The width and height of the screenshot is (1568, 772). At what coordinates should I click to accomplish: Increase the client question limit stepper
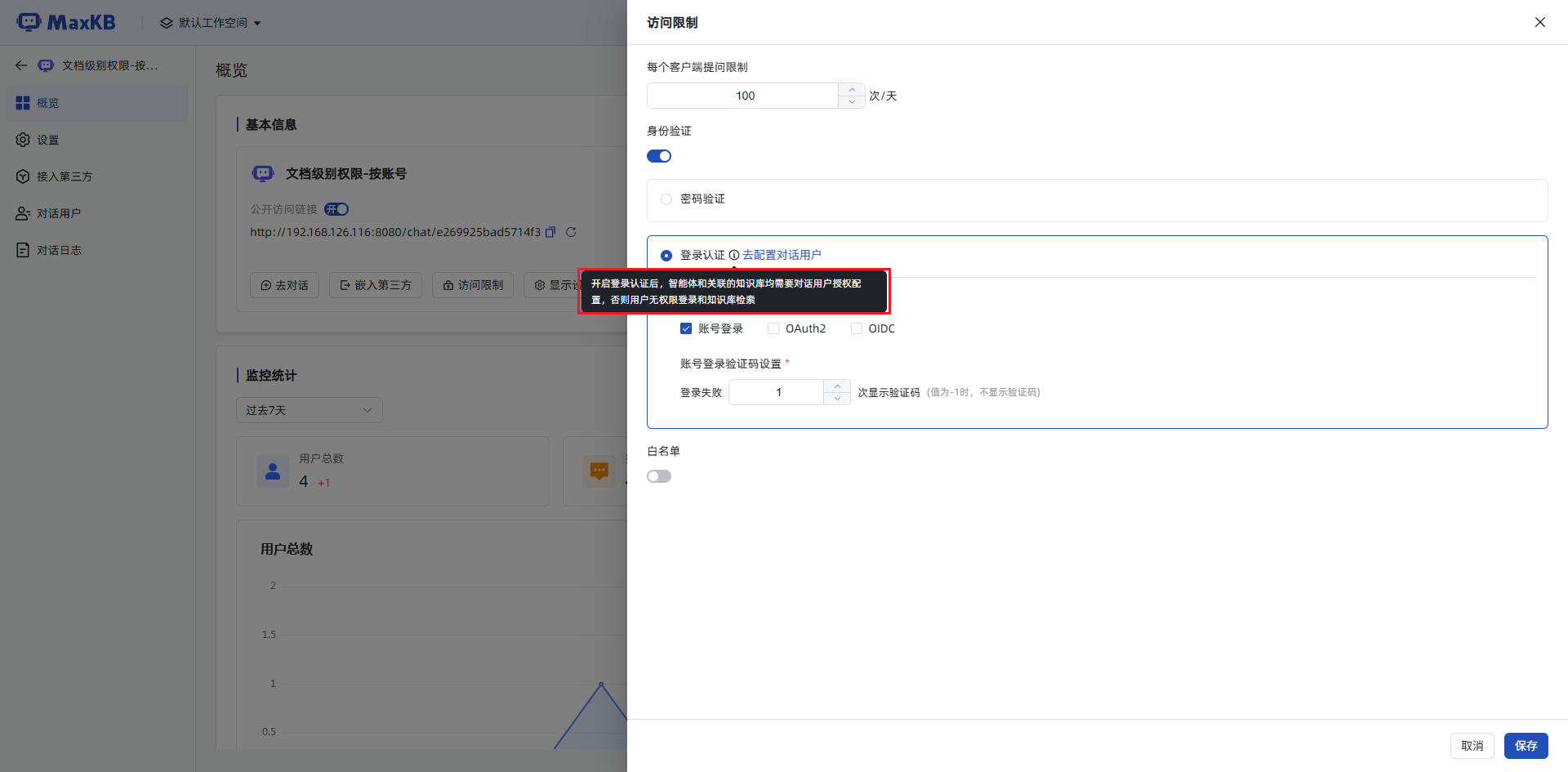852,89
